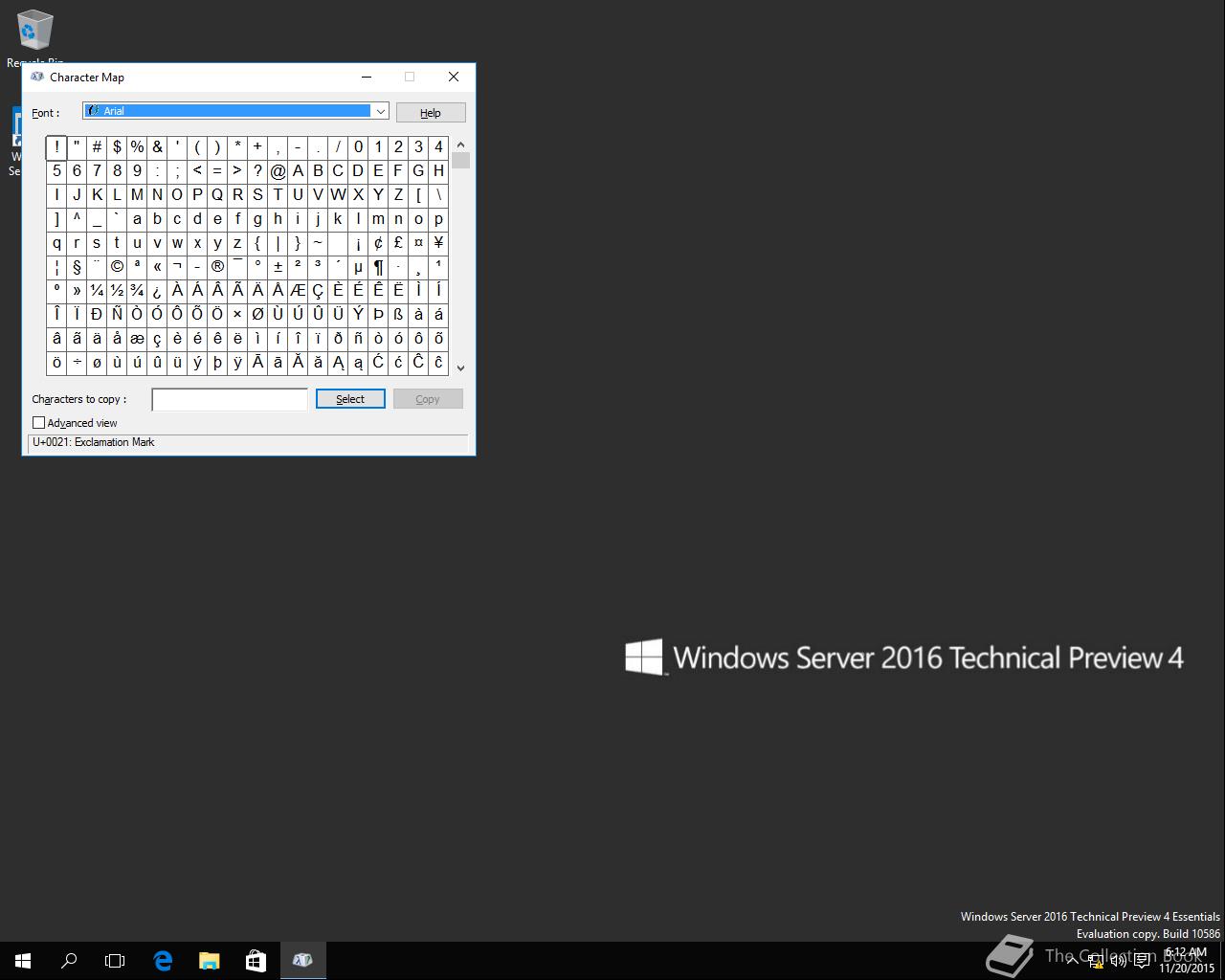Select the ÷ division character
This screenshot has width=1225, height=980.
(x=77, y=362)
